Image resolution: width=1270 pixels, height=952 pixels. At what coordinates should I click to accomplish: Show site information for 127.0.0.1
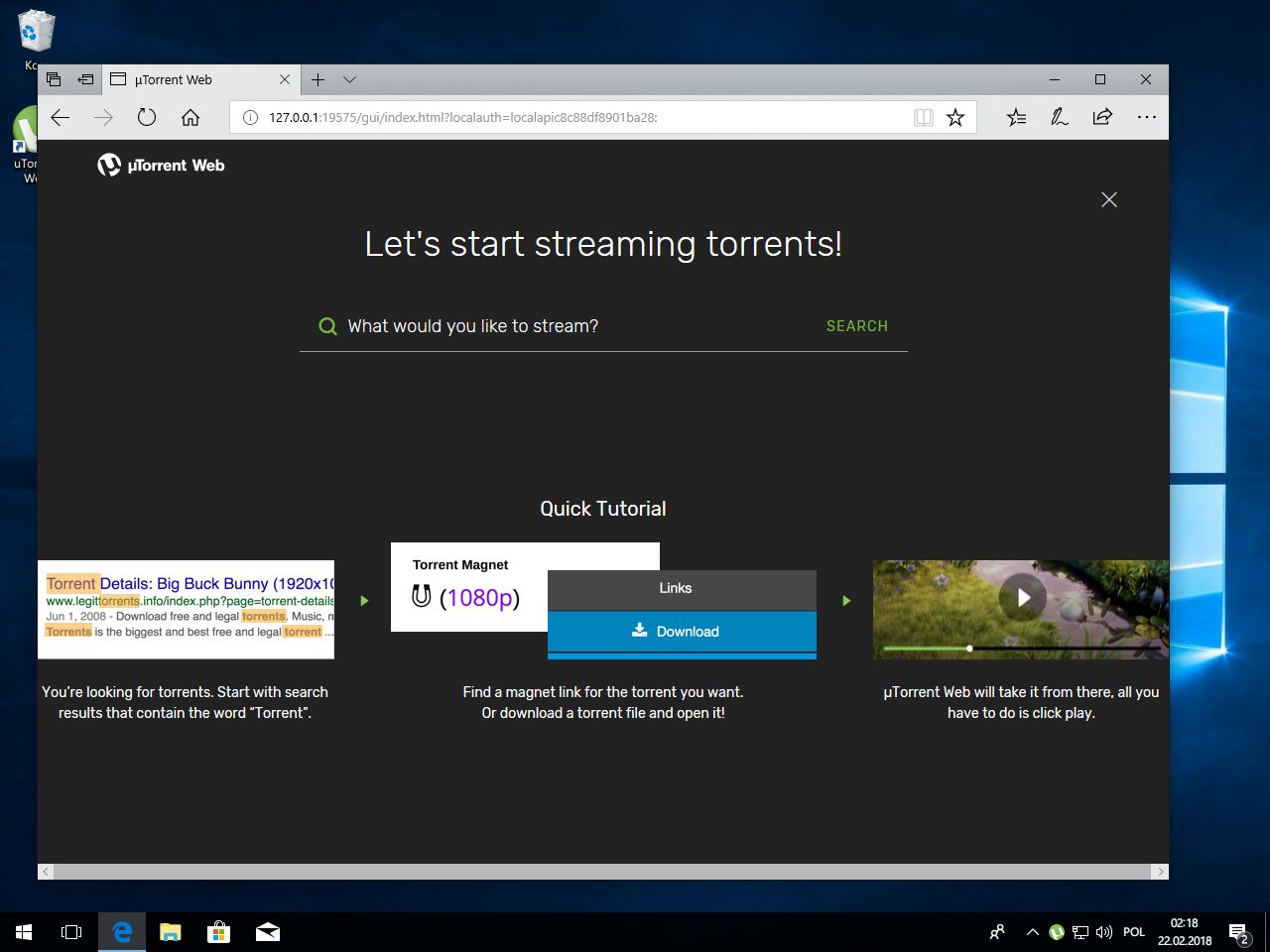click(250, 117)
